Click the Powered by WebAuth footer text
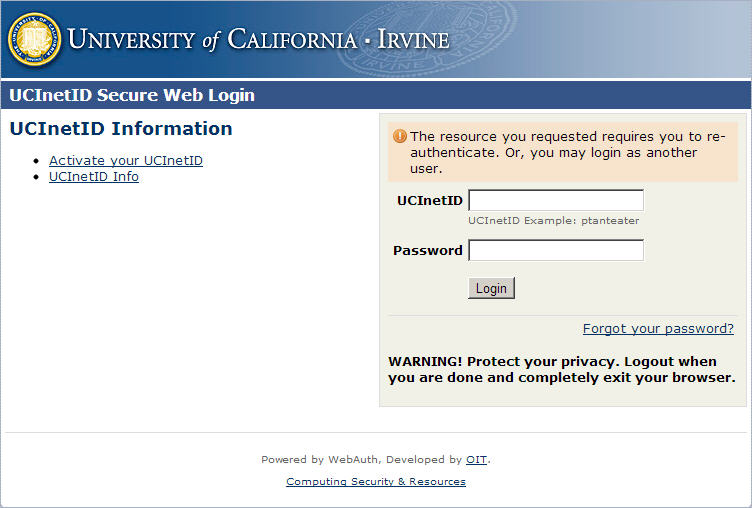The width and height of the screenshot is (752, 508). (x=360, y=460)
